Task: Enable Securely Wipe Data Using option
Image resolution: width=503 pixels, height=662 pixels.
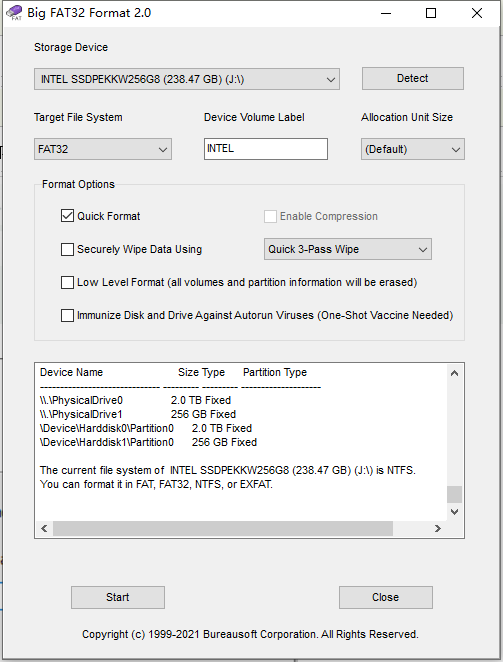Action: pos(68,250)
